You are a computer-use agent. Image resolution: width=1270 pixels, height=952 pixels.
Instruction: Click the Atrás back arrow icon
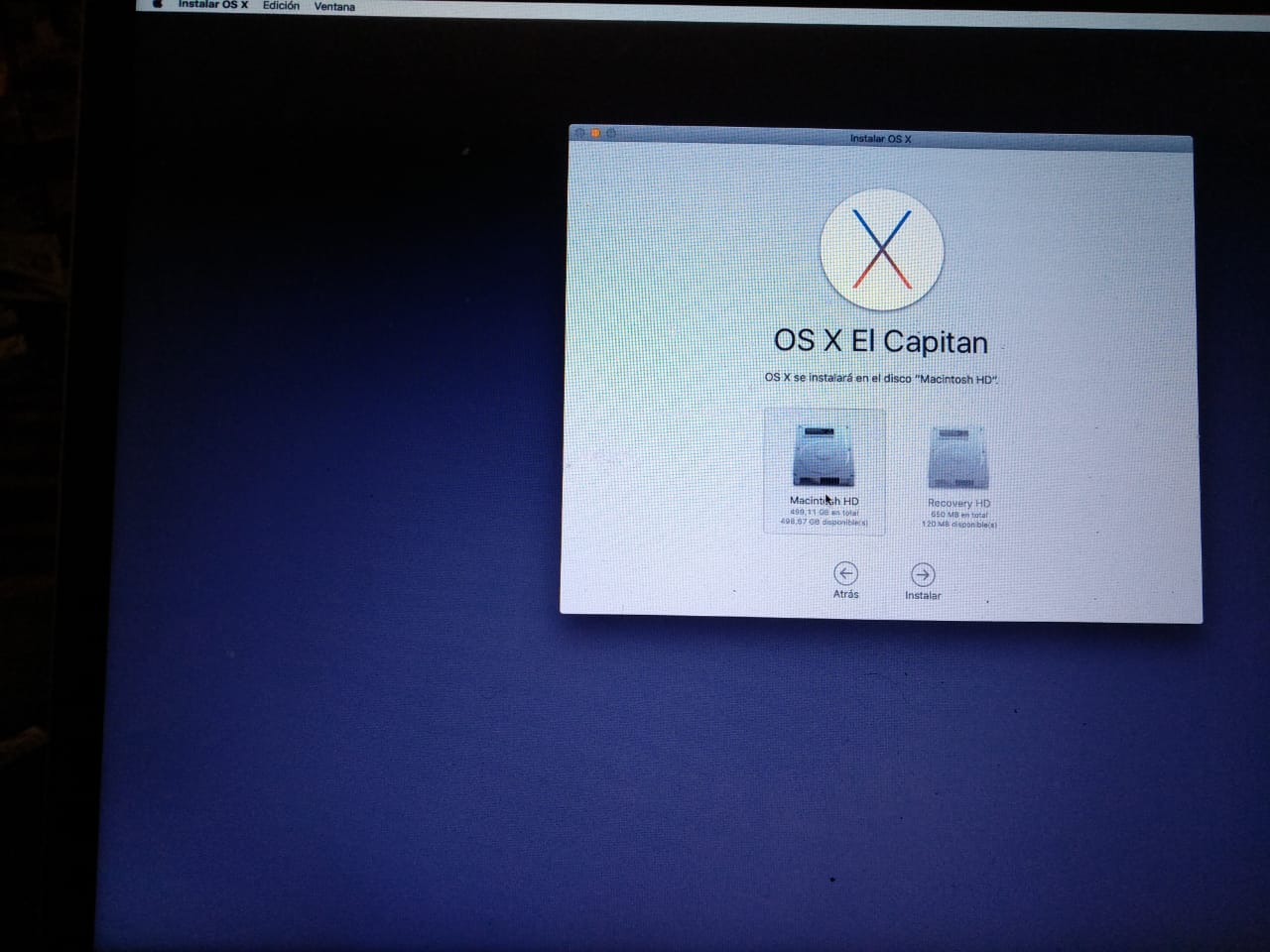845,573
